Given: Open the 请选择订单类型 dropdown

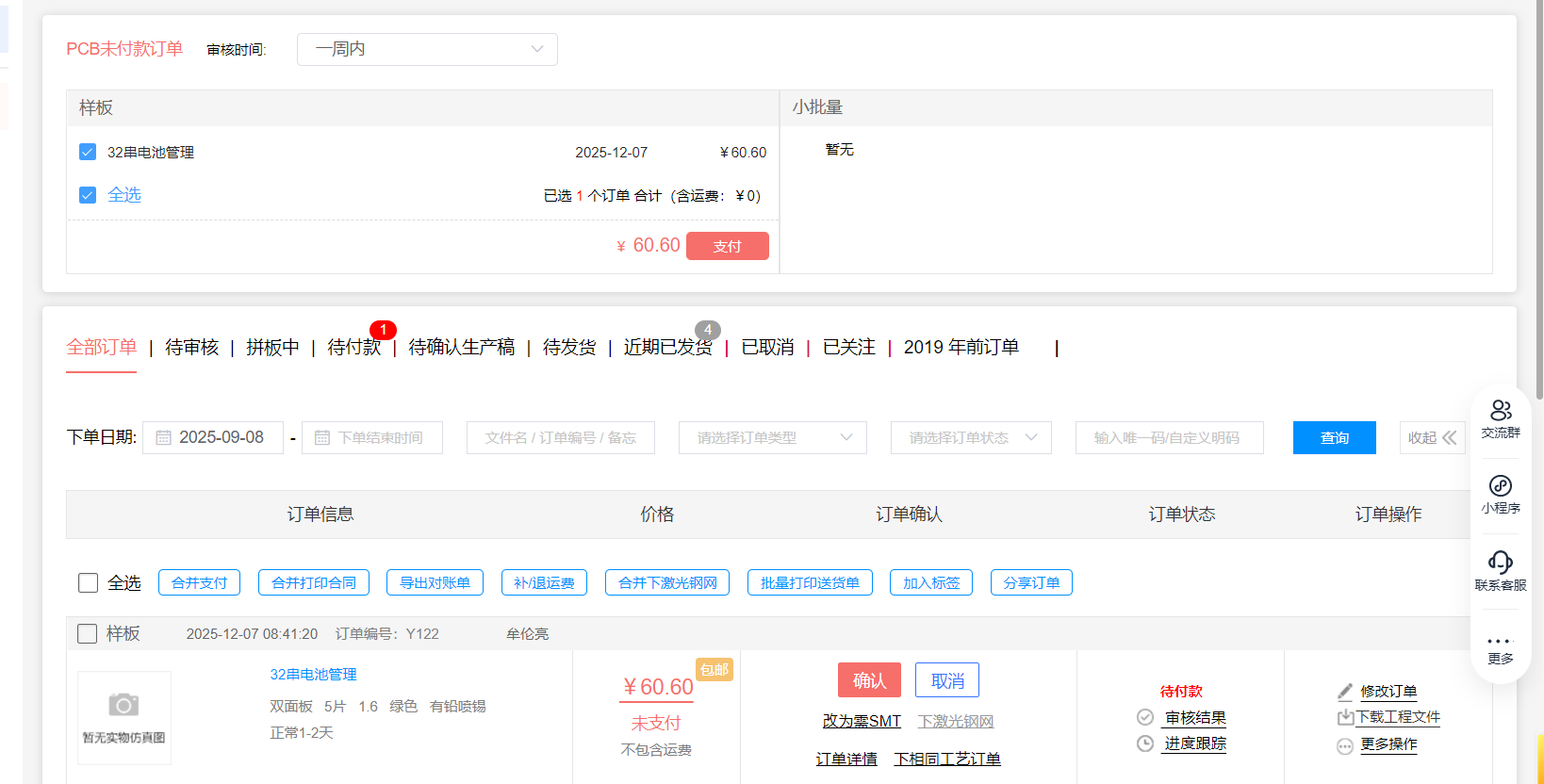Looking at the screenshot, I should pos(772,438).
